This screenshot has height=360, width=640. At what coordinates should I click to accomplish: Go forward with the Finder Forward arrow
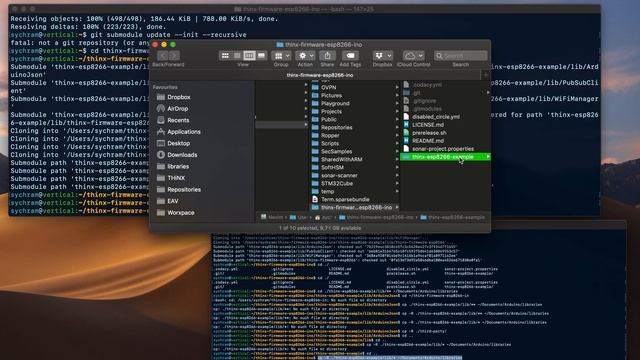click(174, 56)
